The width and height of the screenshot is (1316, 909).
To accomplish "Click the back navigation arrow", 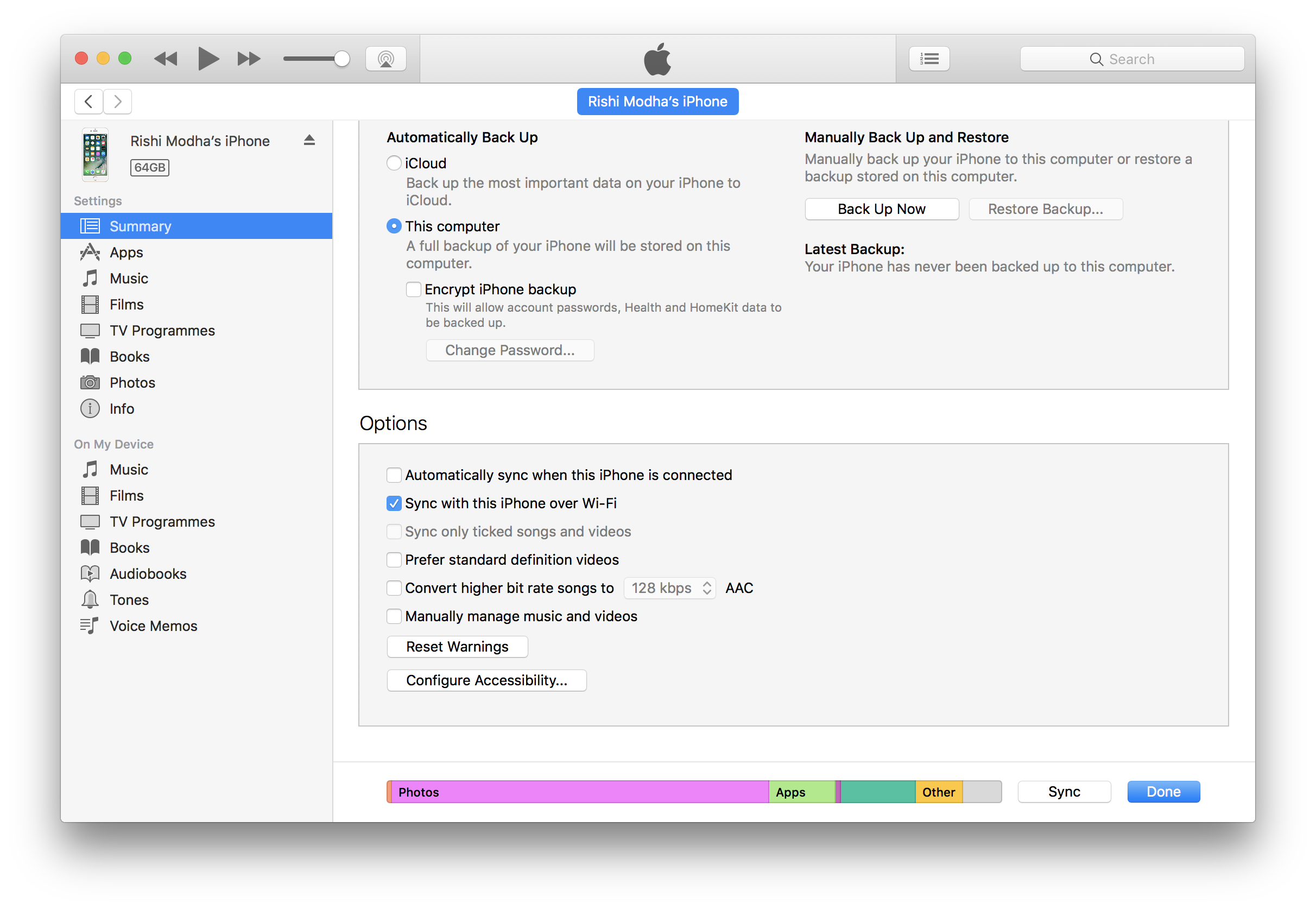I will point(89,102).
